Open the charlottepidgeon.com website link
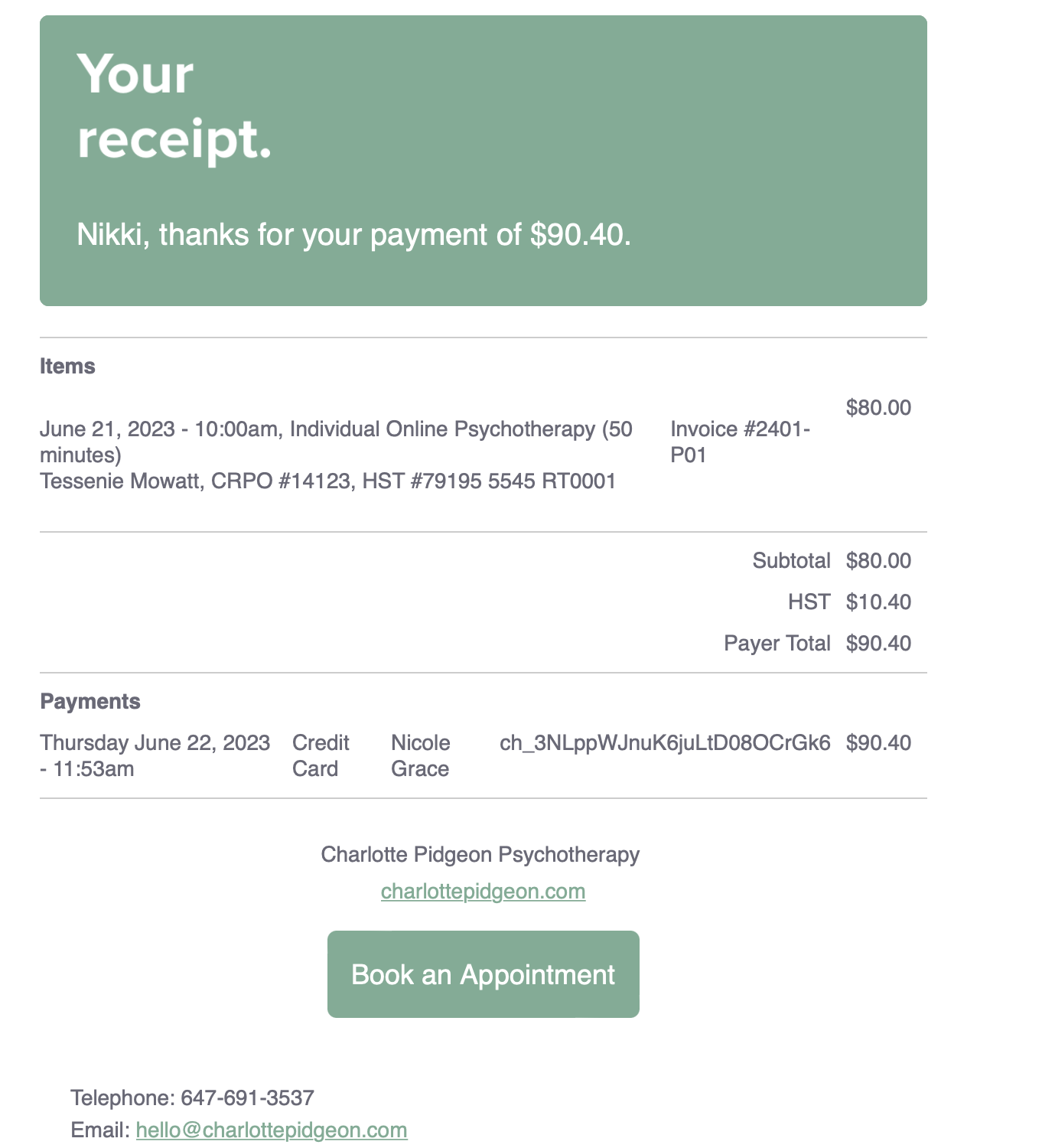This screenshot has width=1042, height=1148. tap(483, 892)
